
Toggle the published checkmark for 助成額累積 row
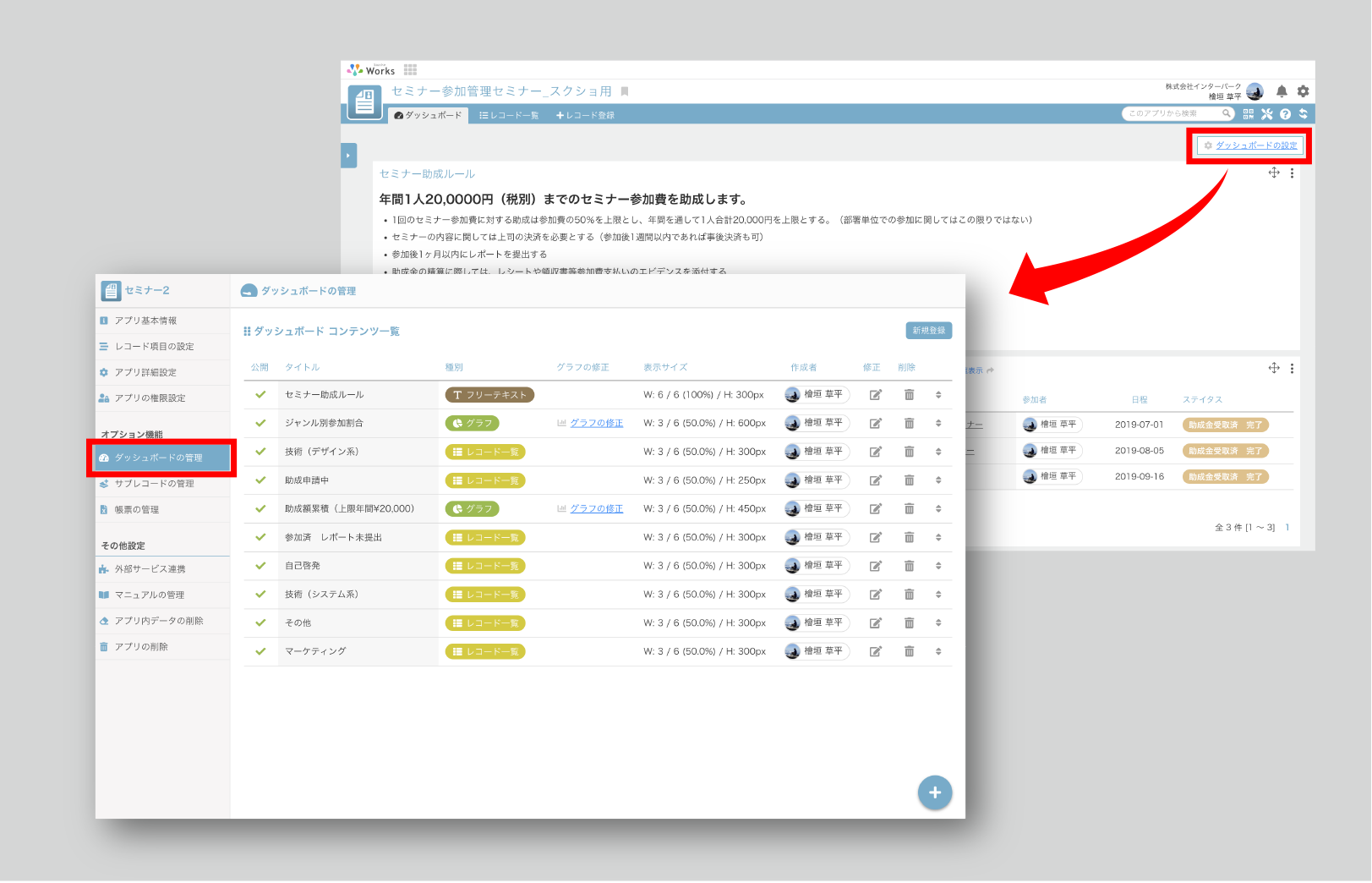(260, 508)
